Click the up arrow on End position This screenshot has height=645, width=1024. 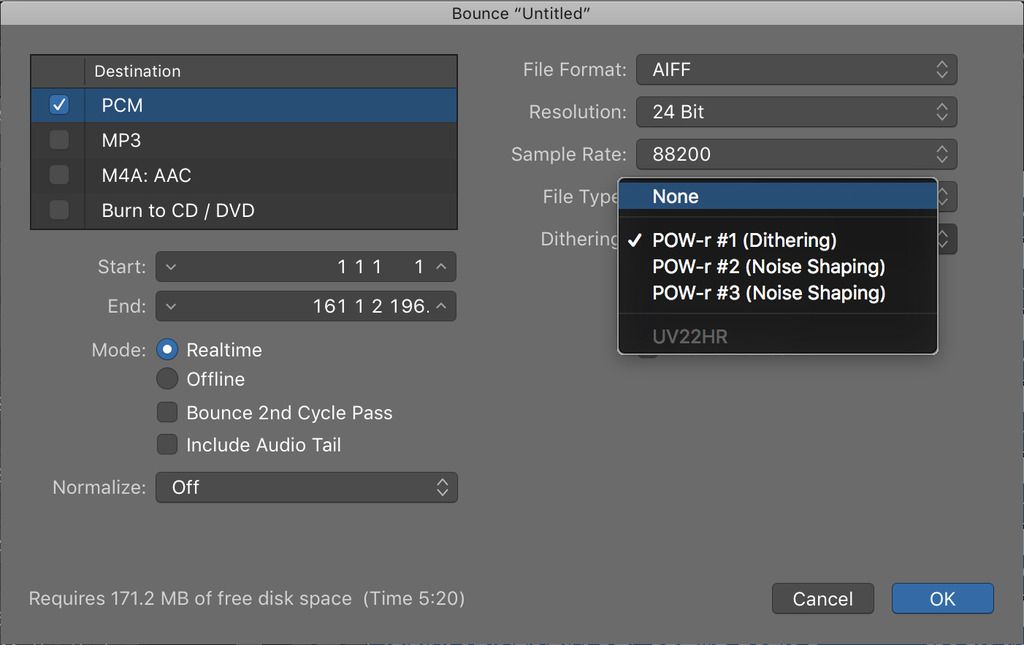(x=441, y=307)
